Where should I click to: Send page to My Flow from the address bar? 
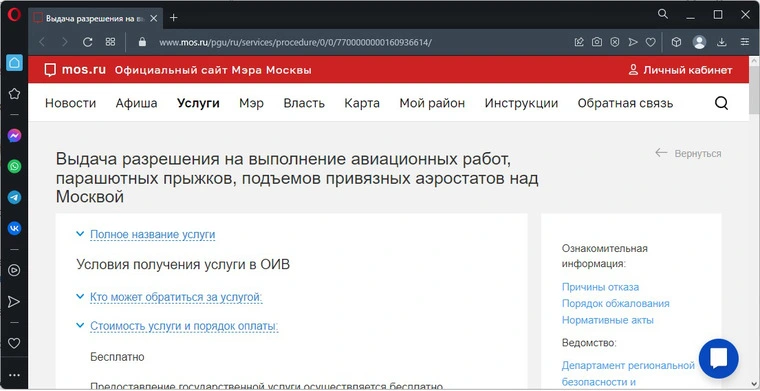click(x=633, y=42)
